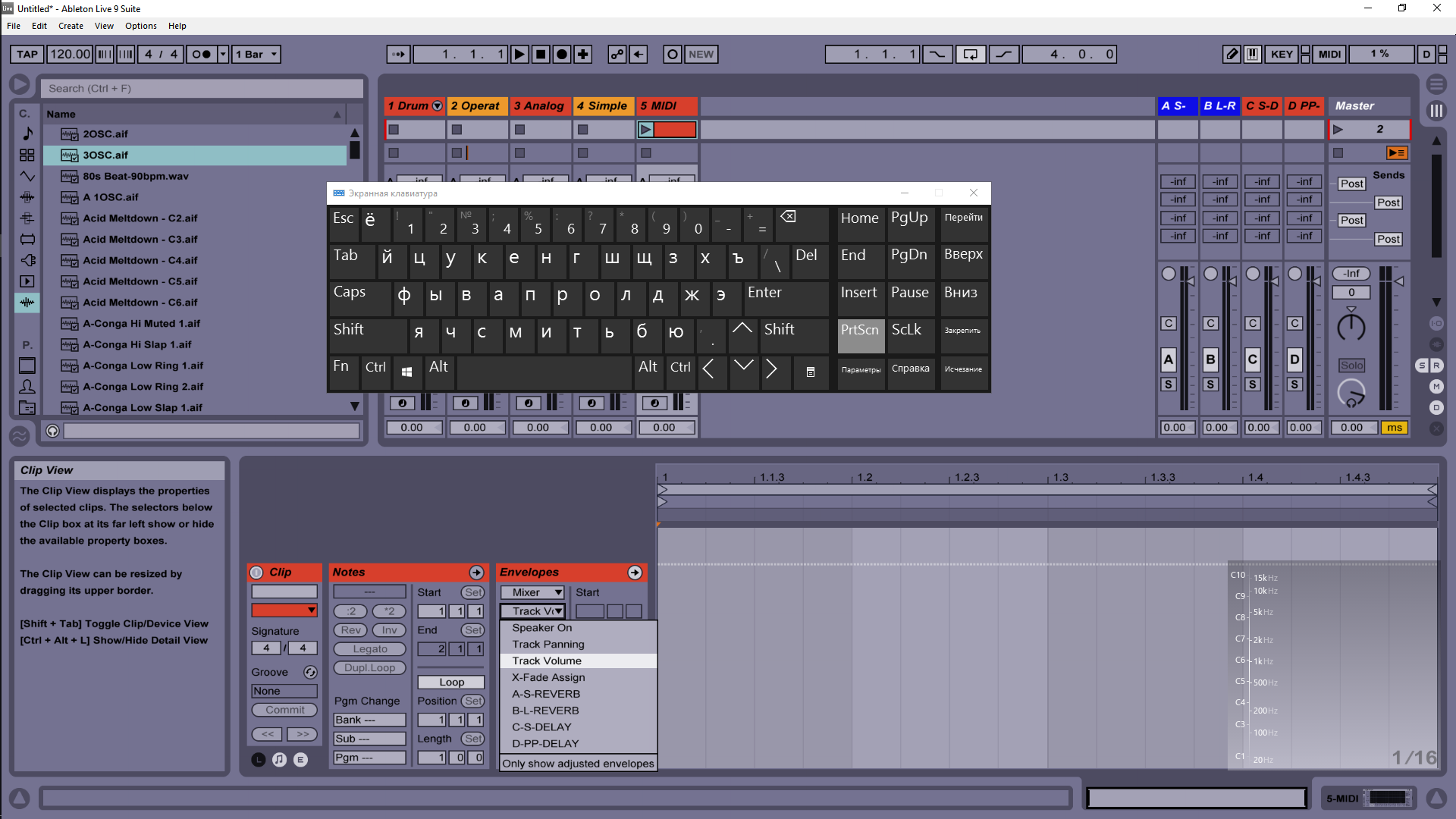Click the Loop toggle icon in transport
1456x819 pixels.
pyautogui.click(x=968, y=54)
